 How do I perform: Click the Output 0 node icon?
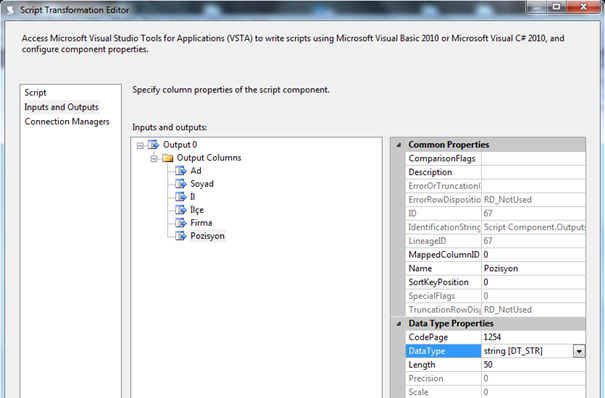154,145
